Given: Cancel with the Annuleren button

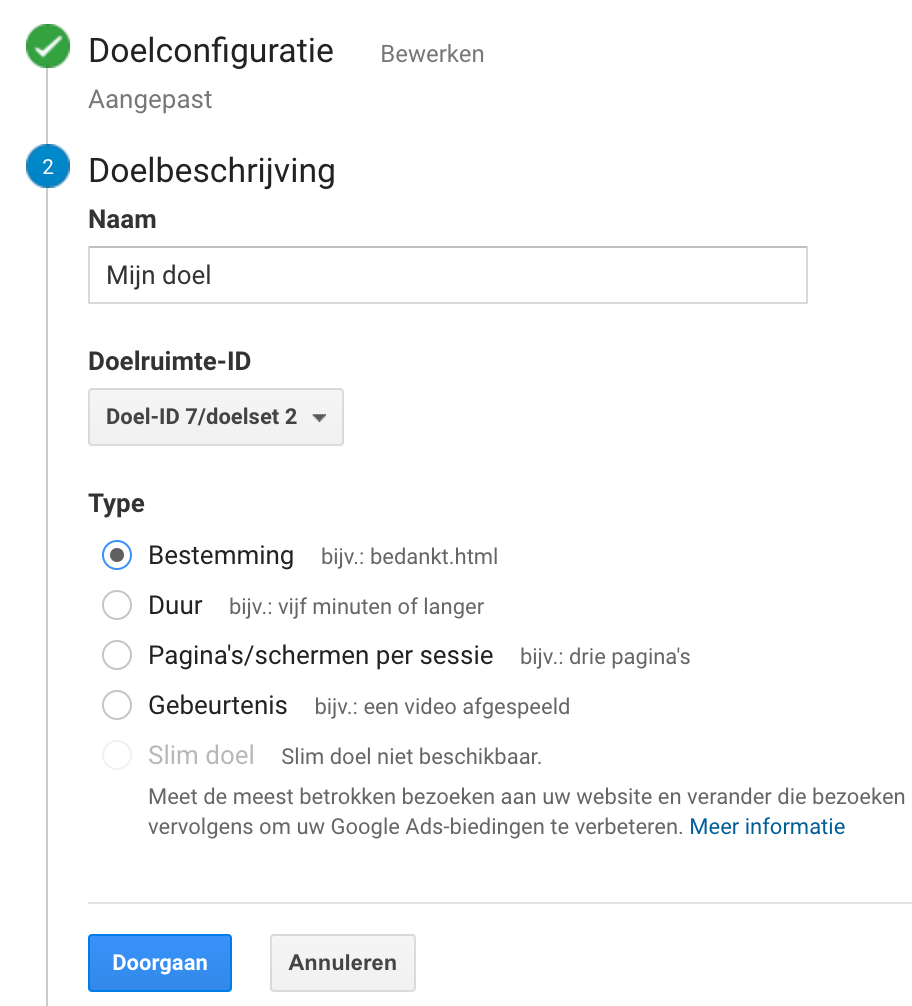Looking at the screenshot, I should pos(342,963).
